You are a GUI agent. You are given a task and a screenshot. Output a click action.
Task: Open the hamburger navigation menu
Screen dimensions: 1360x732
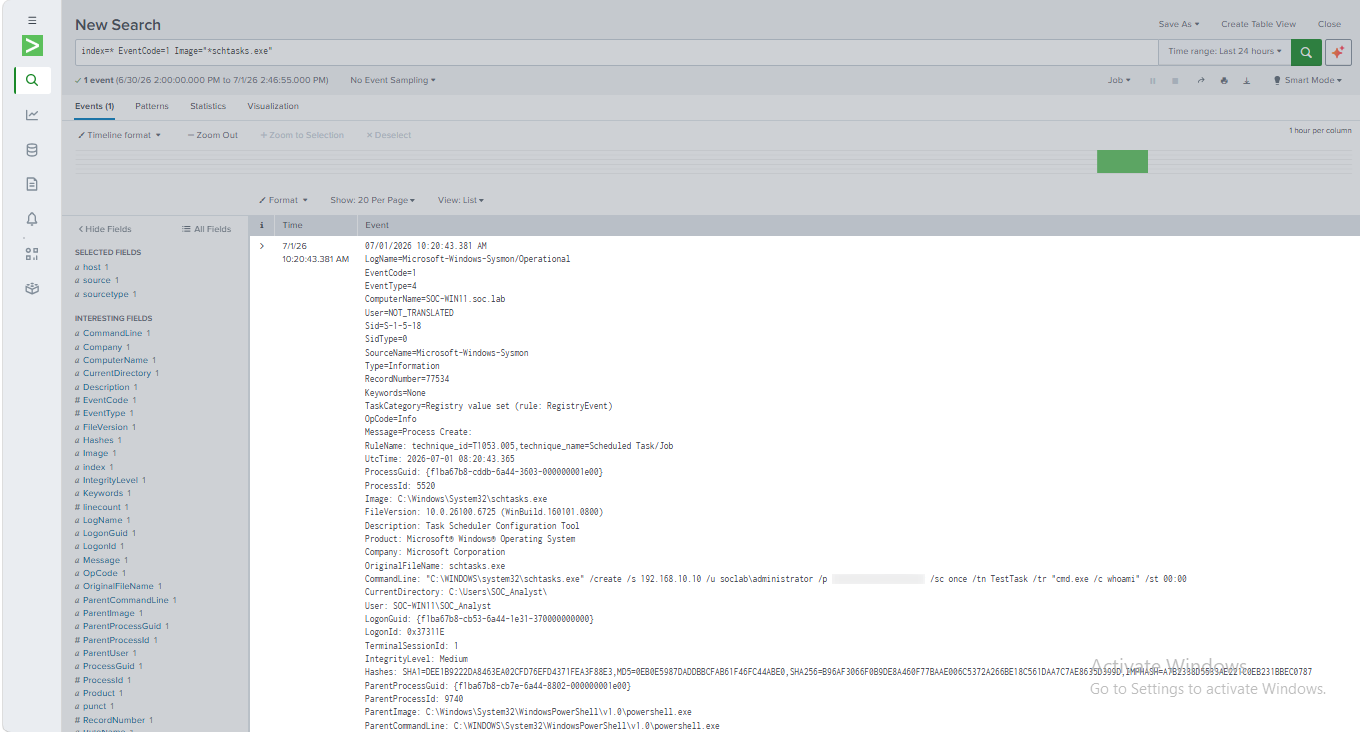[32, 20]
